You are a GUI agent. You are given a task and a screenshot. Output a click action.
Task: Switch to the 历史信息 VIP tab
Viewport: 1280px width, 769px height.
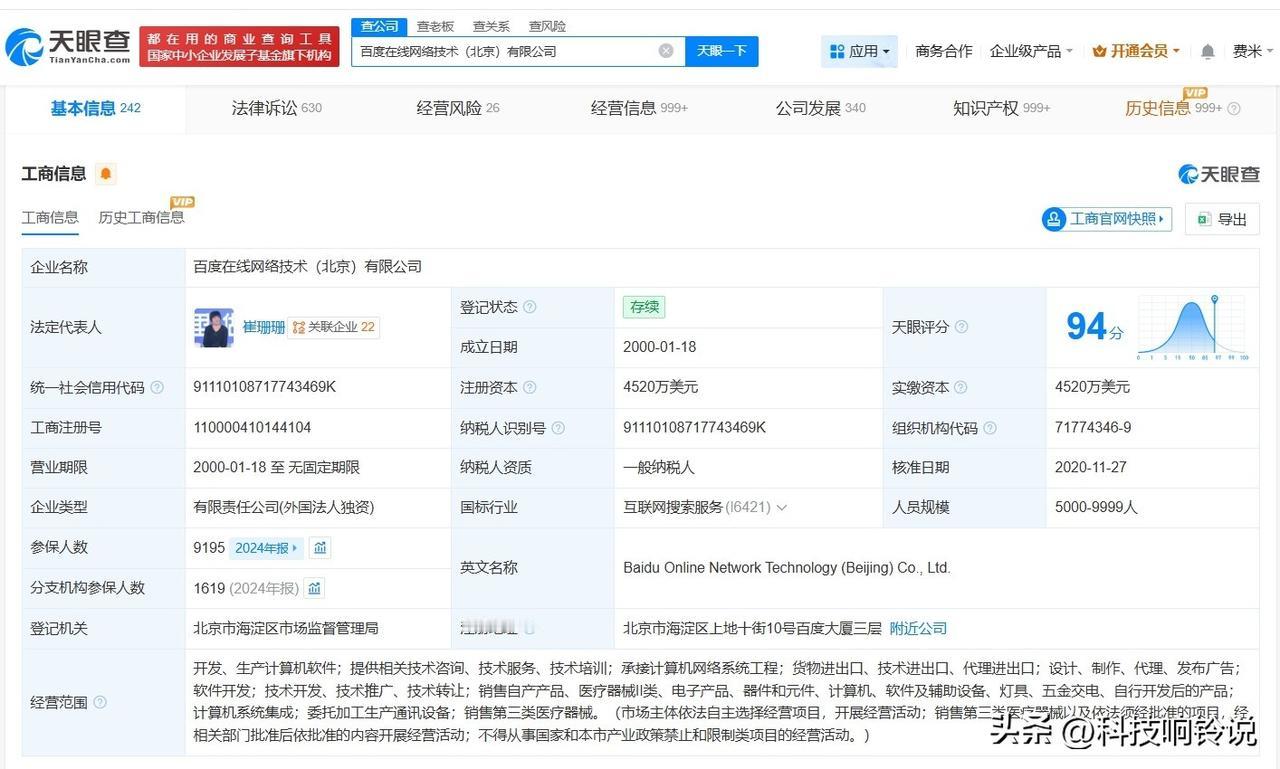click(x=1174, y=108)
